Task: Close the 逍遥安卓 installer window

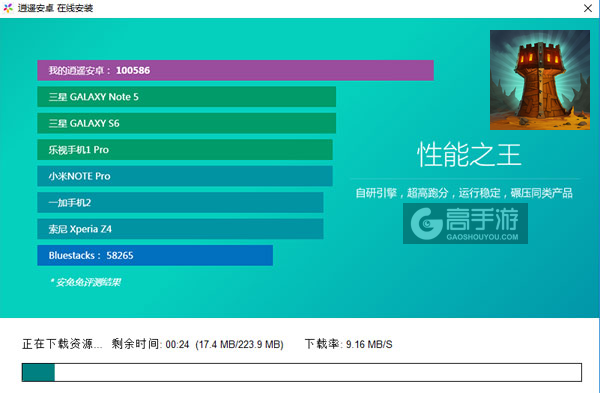Action: coord(588,8)
